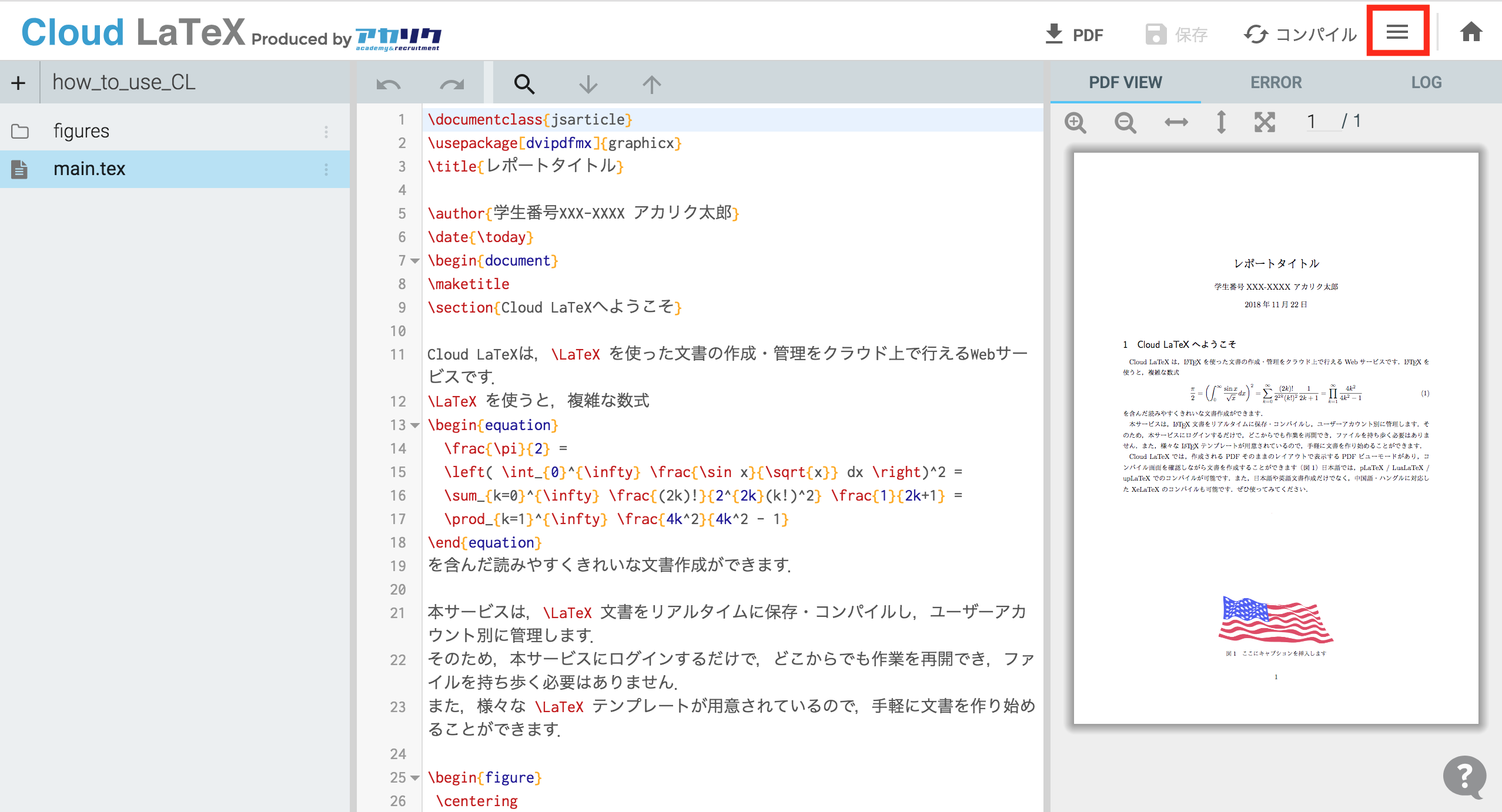Open the help question mark bubble

(1464, 777)
